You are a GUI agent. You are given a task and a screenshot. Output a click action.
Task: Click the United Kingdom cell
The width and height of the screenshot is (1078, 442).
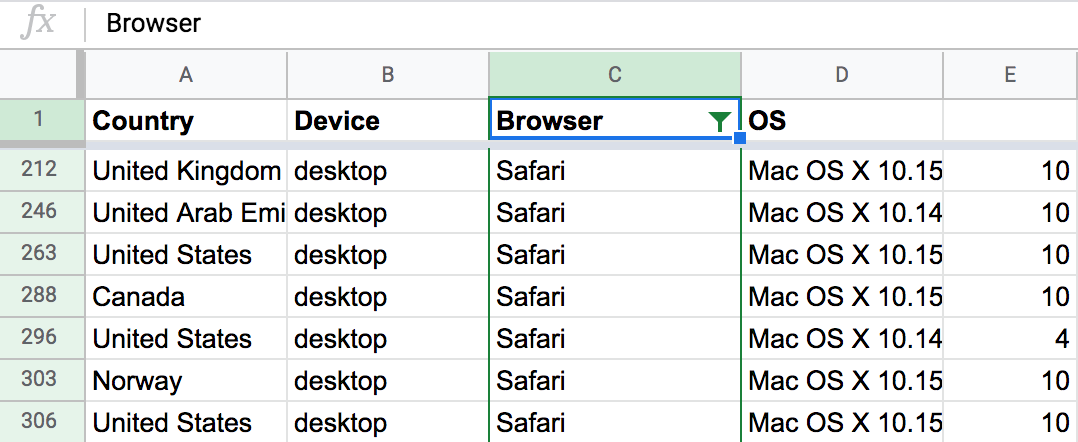click(x=186, y=171)
